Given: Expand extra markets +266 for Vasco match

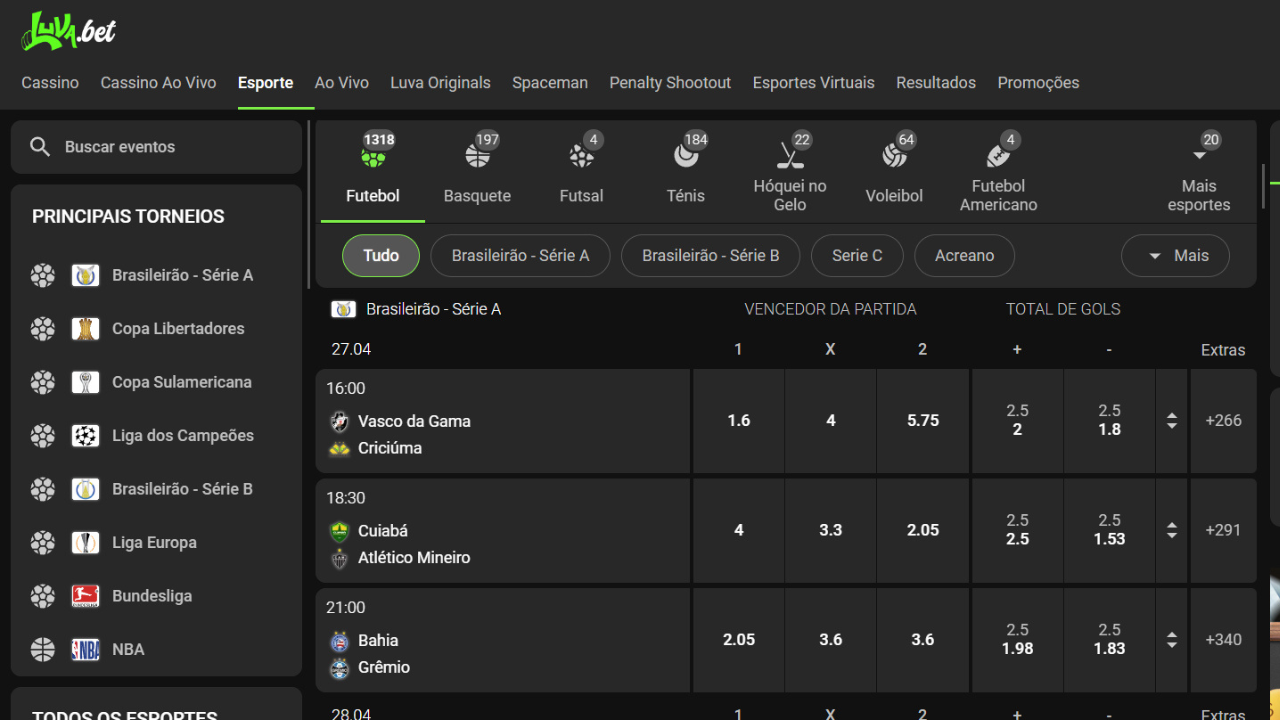Looking at the screenshot, I should (1224, 421).
